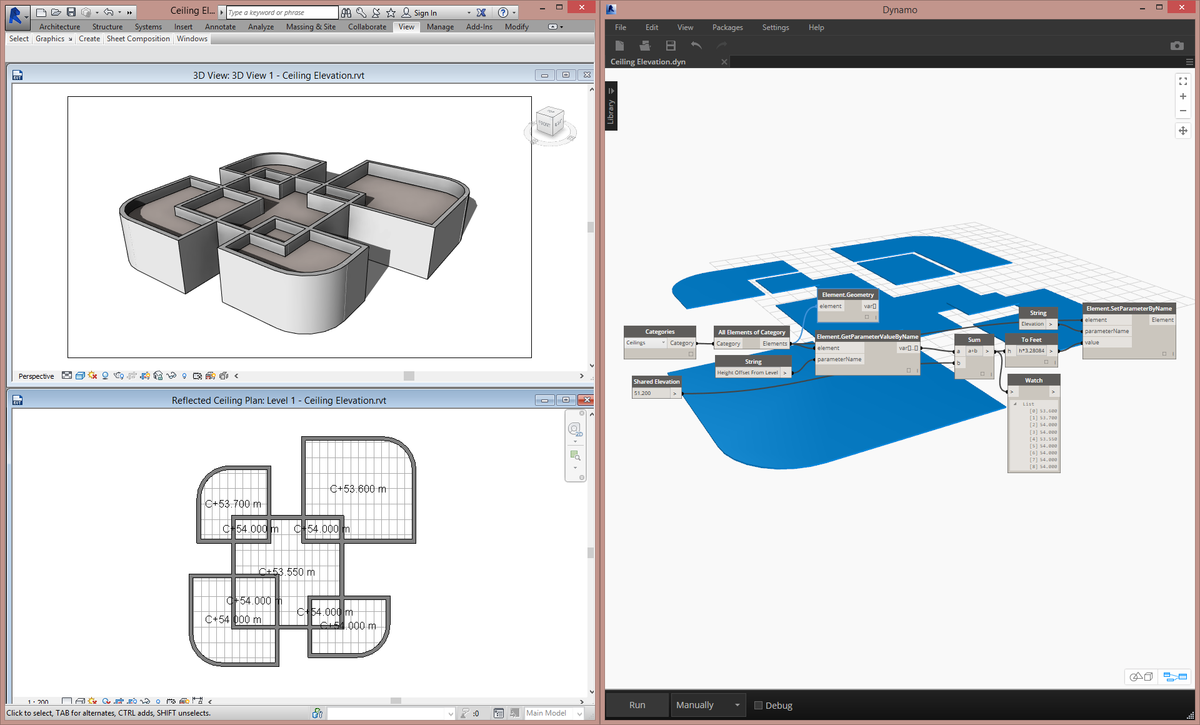
Task: Click the ViewCube in the 3D view
Action: (550, 121)
